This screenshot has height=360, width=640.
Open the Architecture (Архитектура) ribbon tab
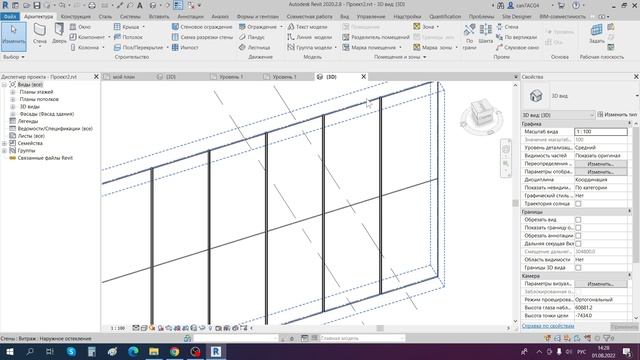[x=38, y=17]
